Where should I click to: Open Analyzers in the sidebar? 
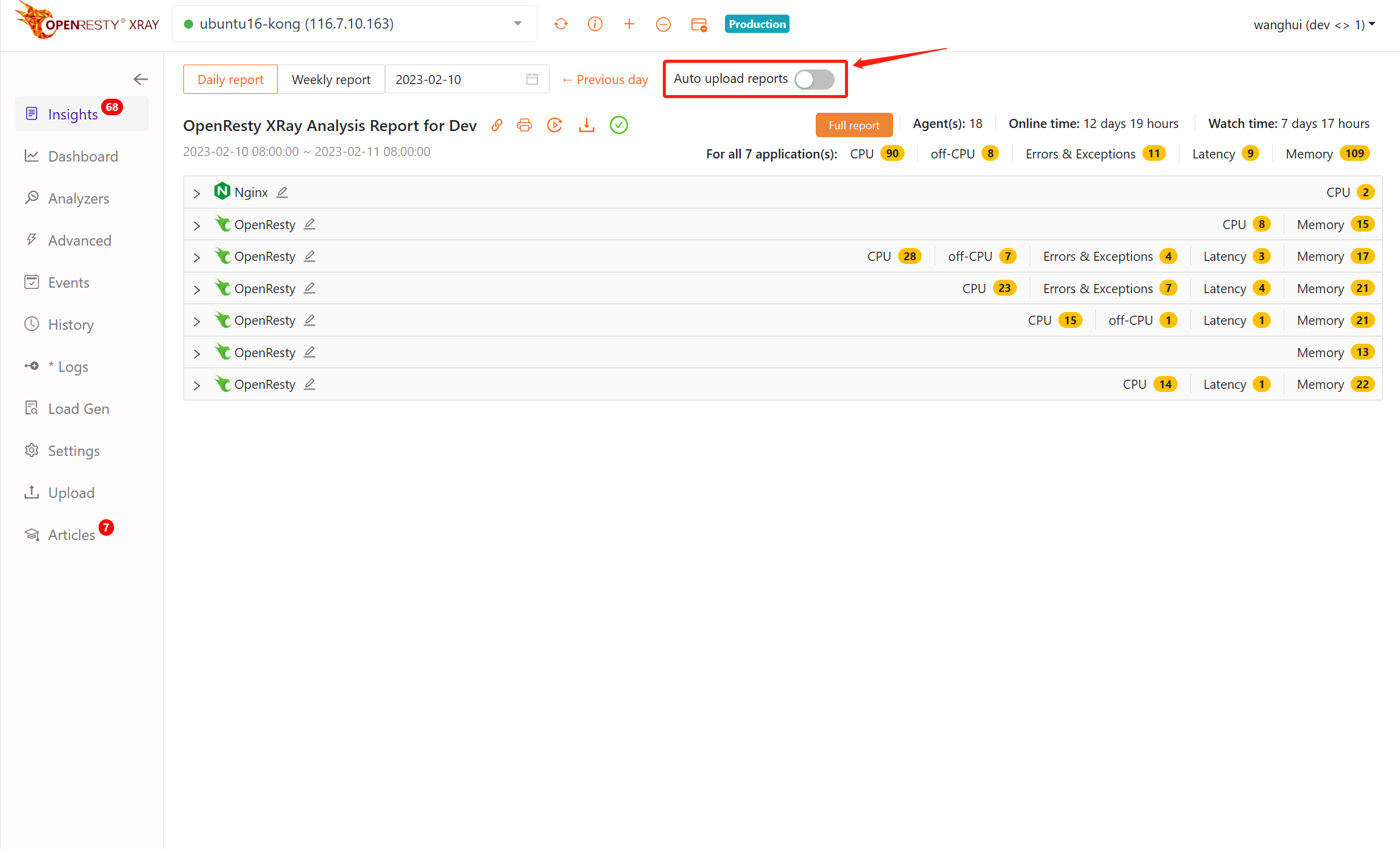pos(82,198)
